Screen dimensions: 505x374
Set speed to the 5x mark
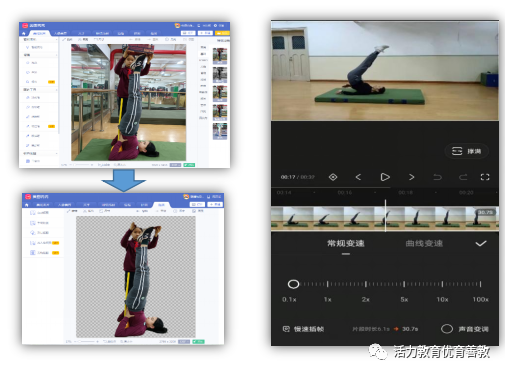click(404, 284)
